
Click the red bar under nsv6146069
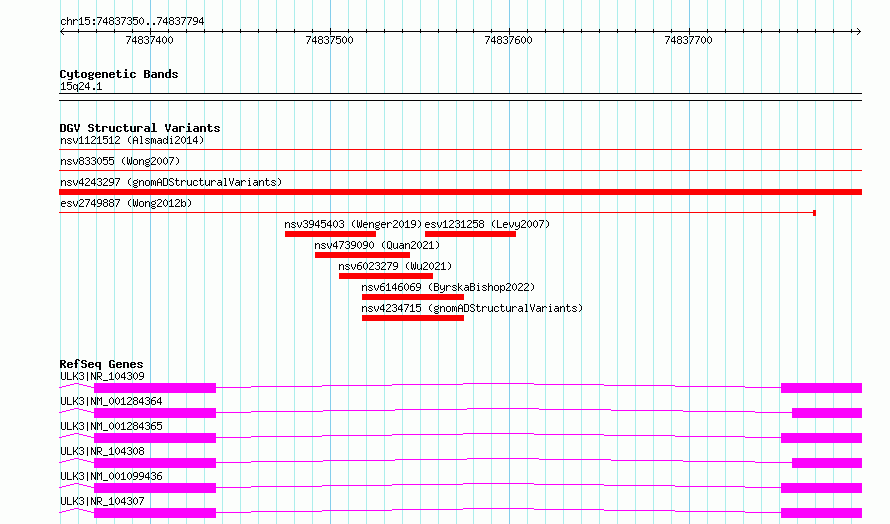(413, 297)
